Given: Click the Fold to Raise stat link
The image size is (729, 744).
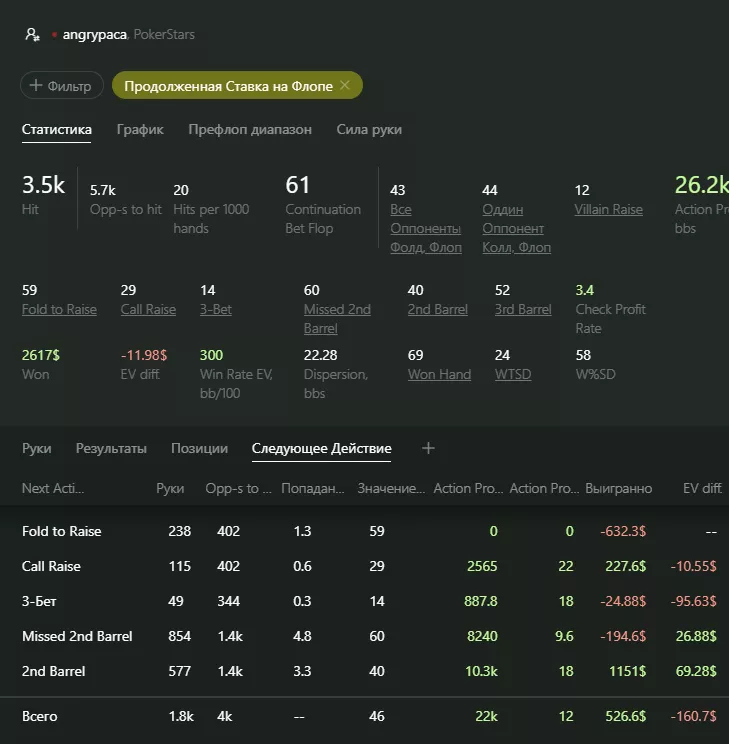Looking at the screenshot, I should click(59, 309).
